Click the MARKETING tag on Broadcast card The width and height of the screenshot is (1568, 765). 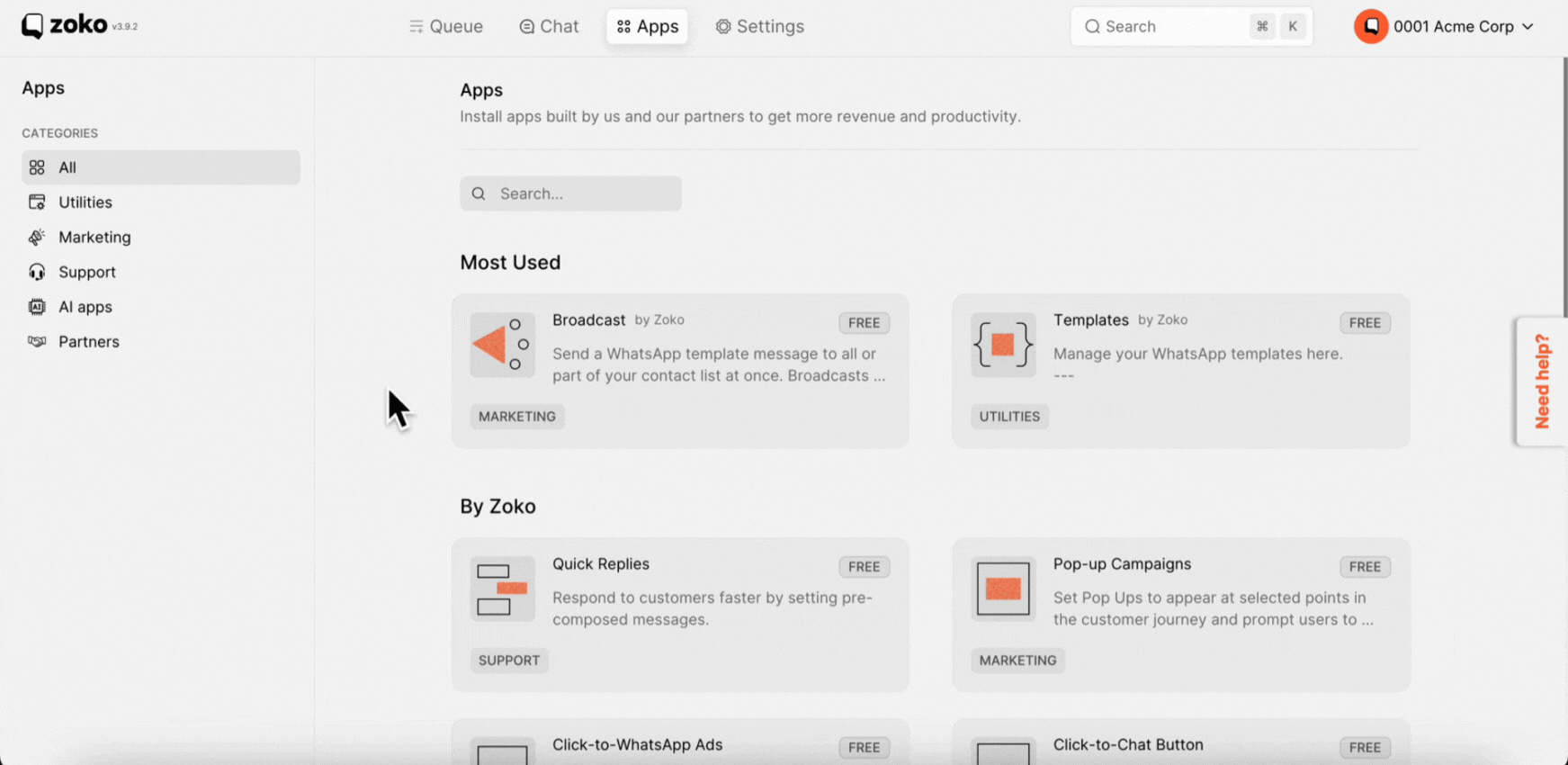[517, 417]
